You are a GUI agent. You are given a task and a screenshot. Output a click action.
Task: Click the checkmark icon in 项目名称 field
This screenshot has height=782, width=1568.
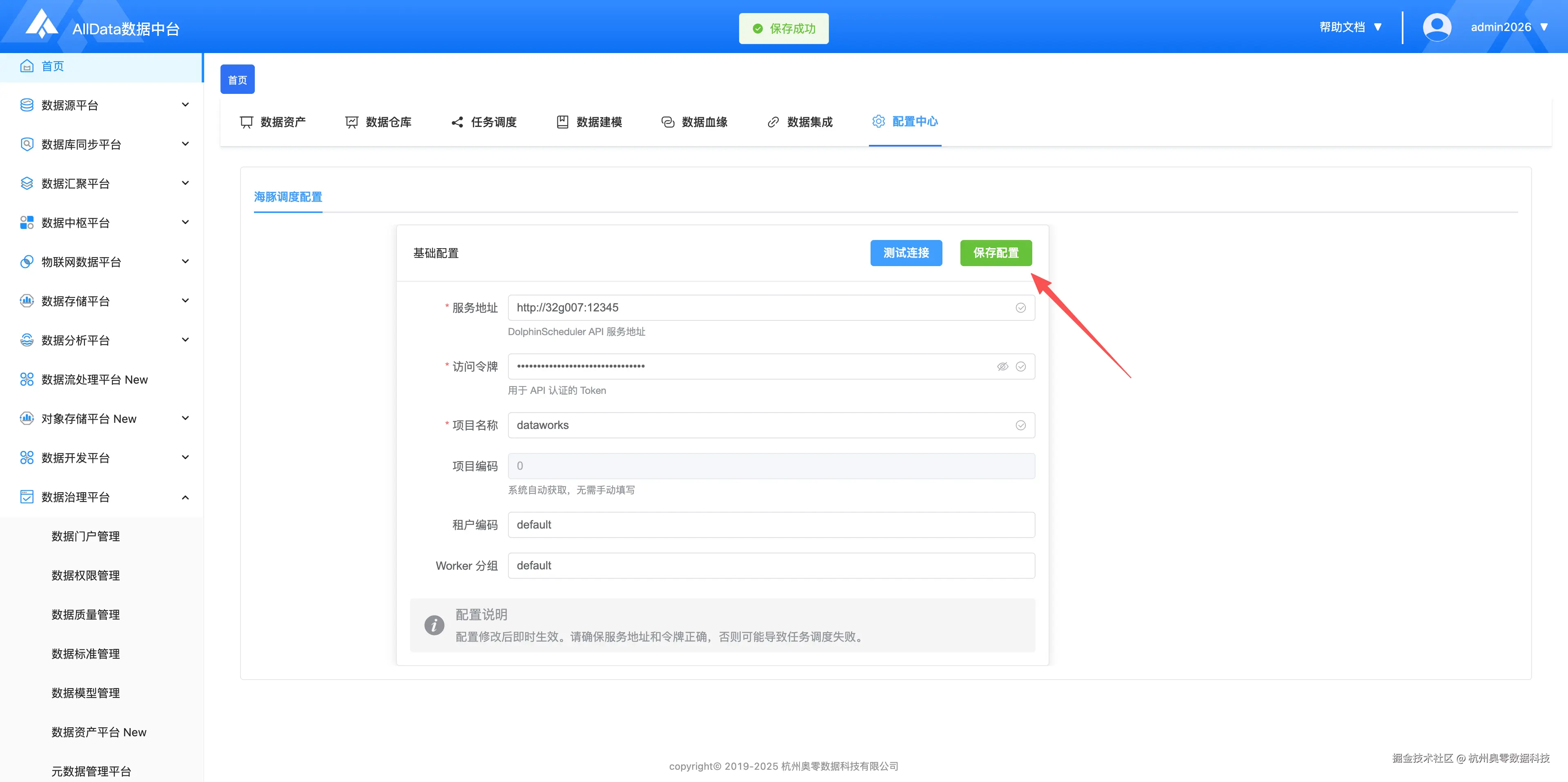1020,425
